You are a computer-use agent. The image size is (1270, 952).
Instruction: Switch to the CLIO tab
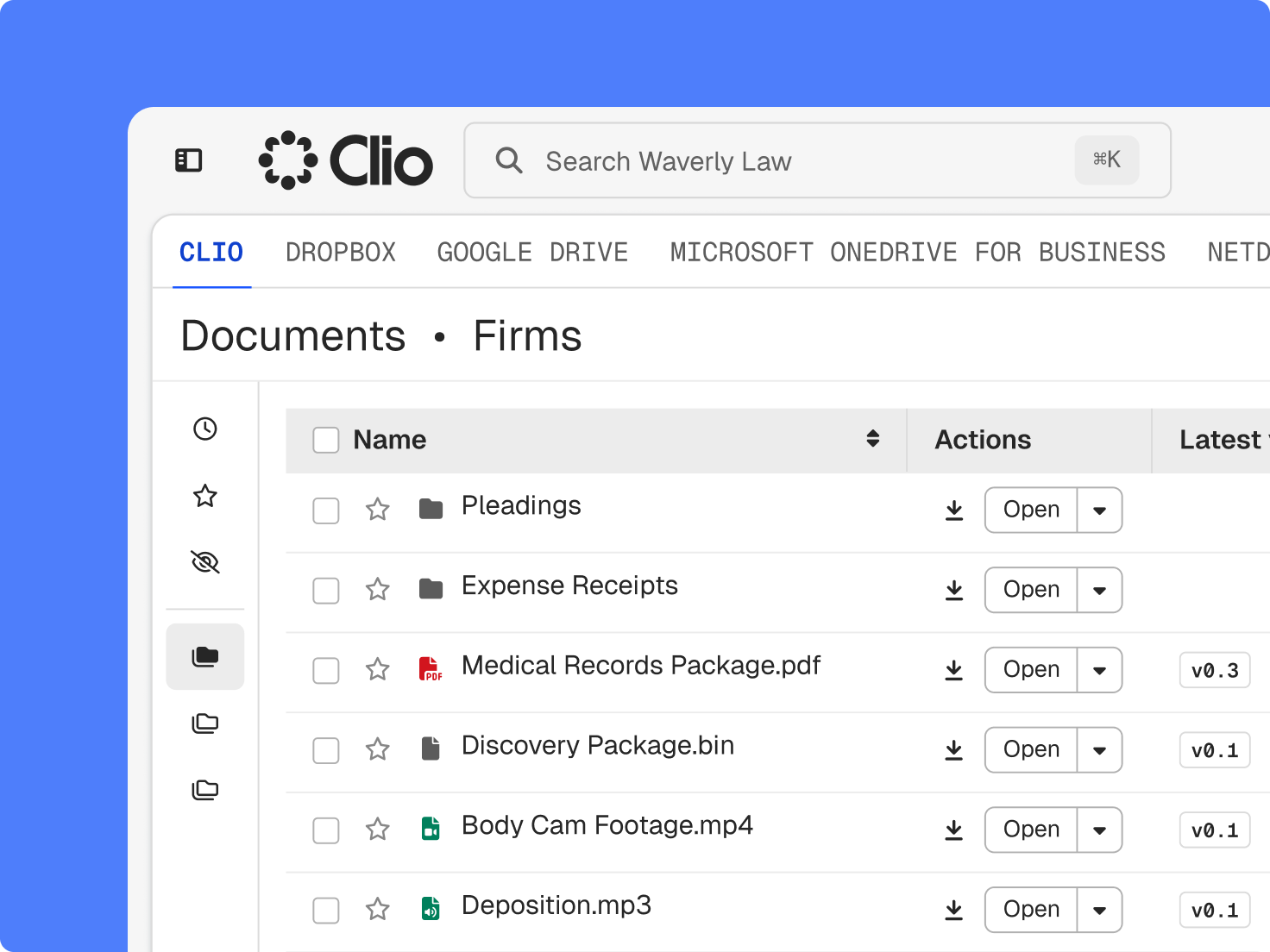tap(211, 253)
